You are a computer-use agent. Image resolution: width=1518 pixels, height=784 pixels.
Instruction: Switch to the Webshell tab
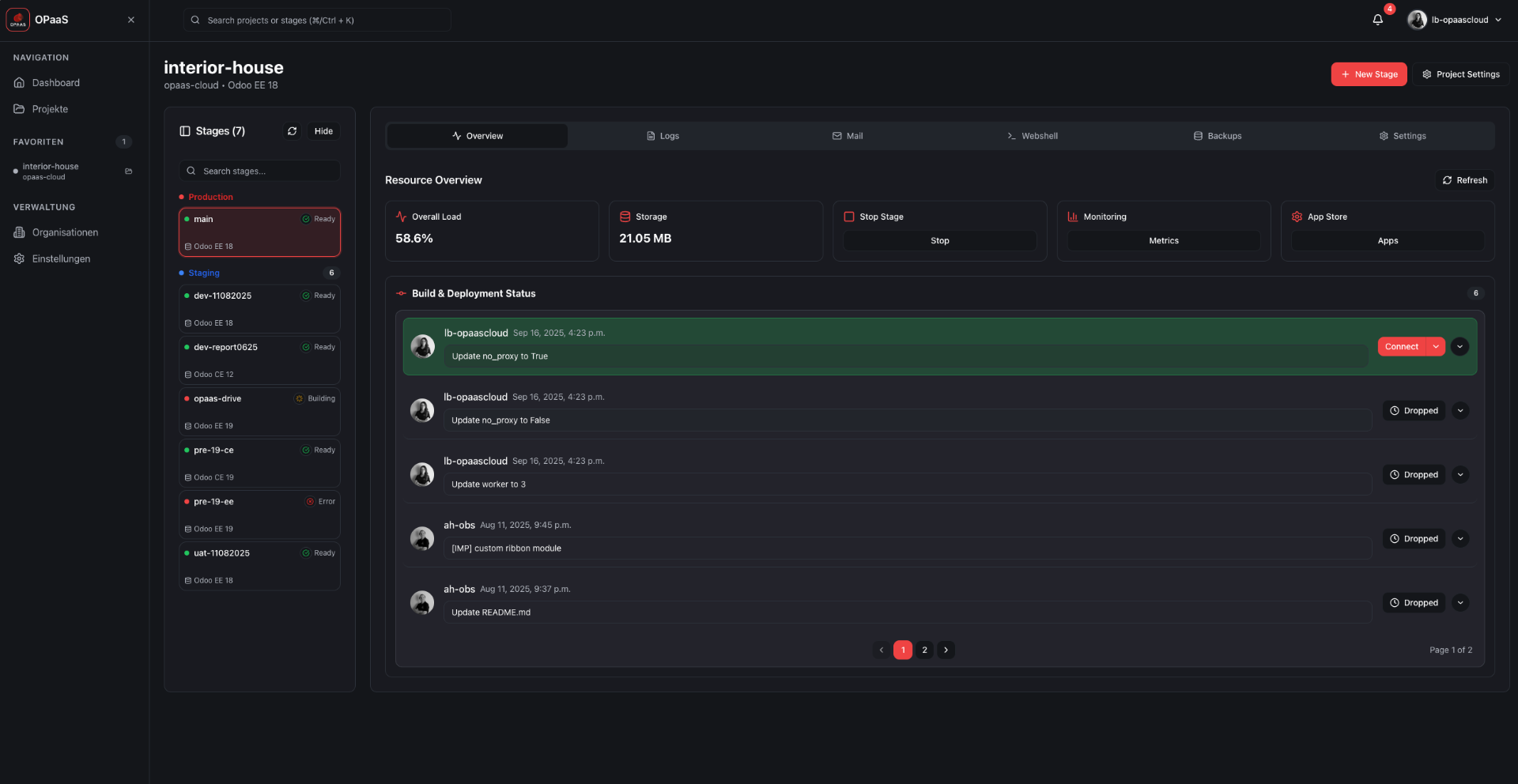tap(1032, 136)
